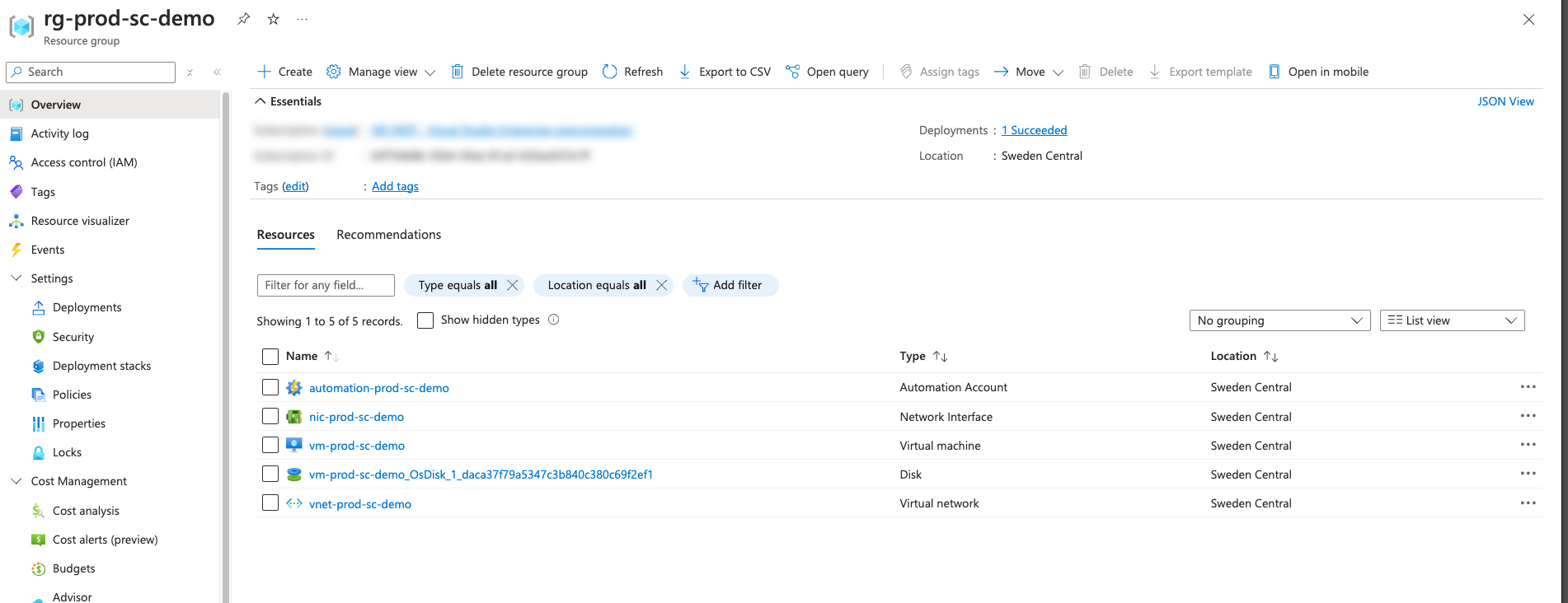Open row menu for automation-prod-sc-demo
The image size is (1568, 603).
click(x=1528, y=386)
